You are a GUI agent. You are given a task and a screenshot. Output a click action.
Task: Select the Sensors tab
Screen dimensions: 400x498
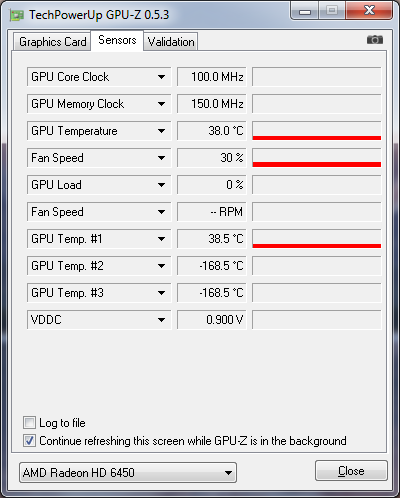[117, 40]
